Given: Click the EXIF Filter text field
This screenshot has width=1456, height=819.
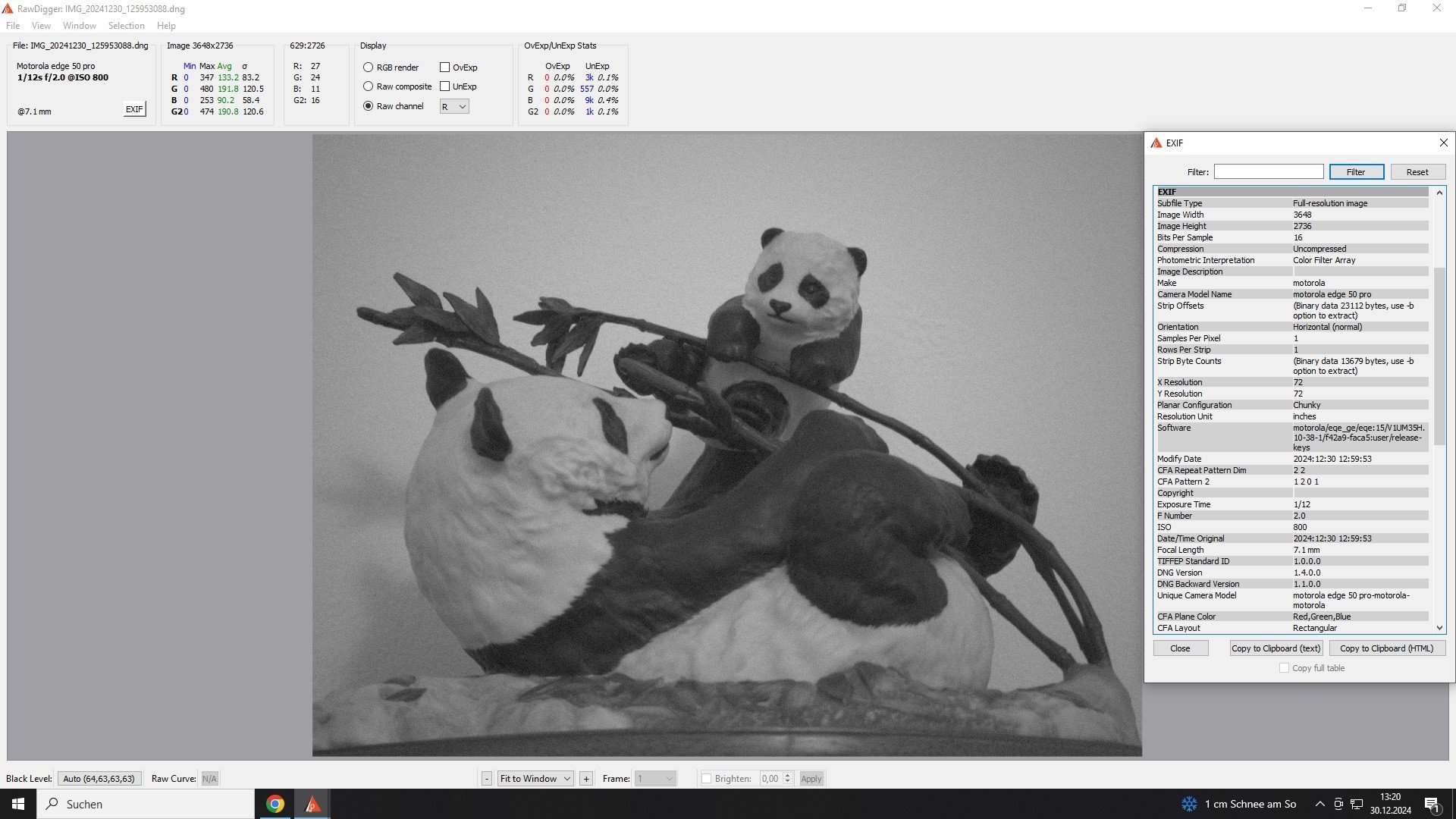Looking at the screenshot, I should [x=1268, y=172].
